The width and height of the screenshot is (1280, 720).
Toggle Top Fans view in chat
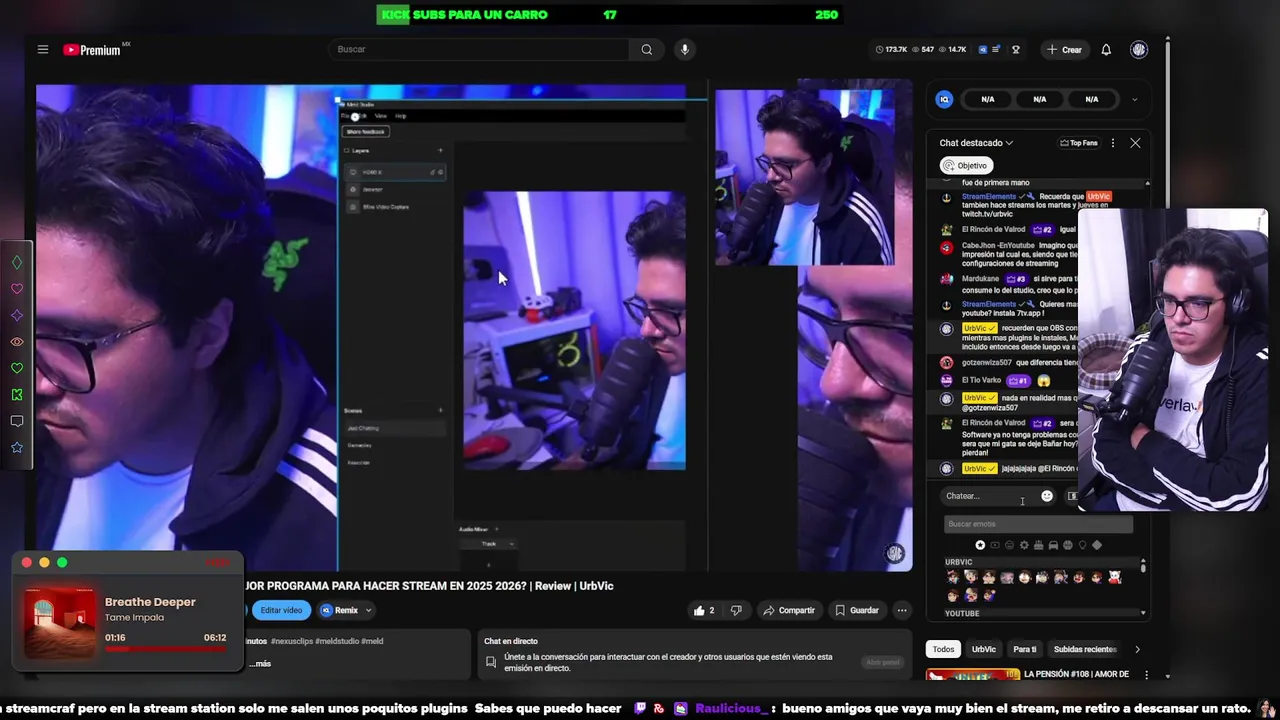[1079, 143]
